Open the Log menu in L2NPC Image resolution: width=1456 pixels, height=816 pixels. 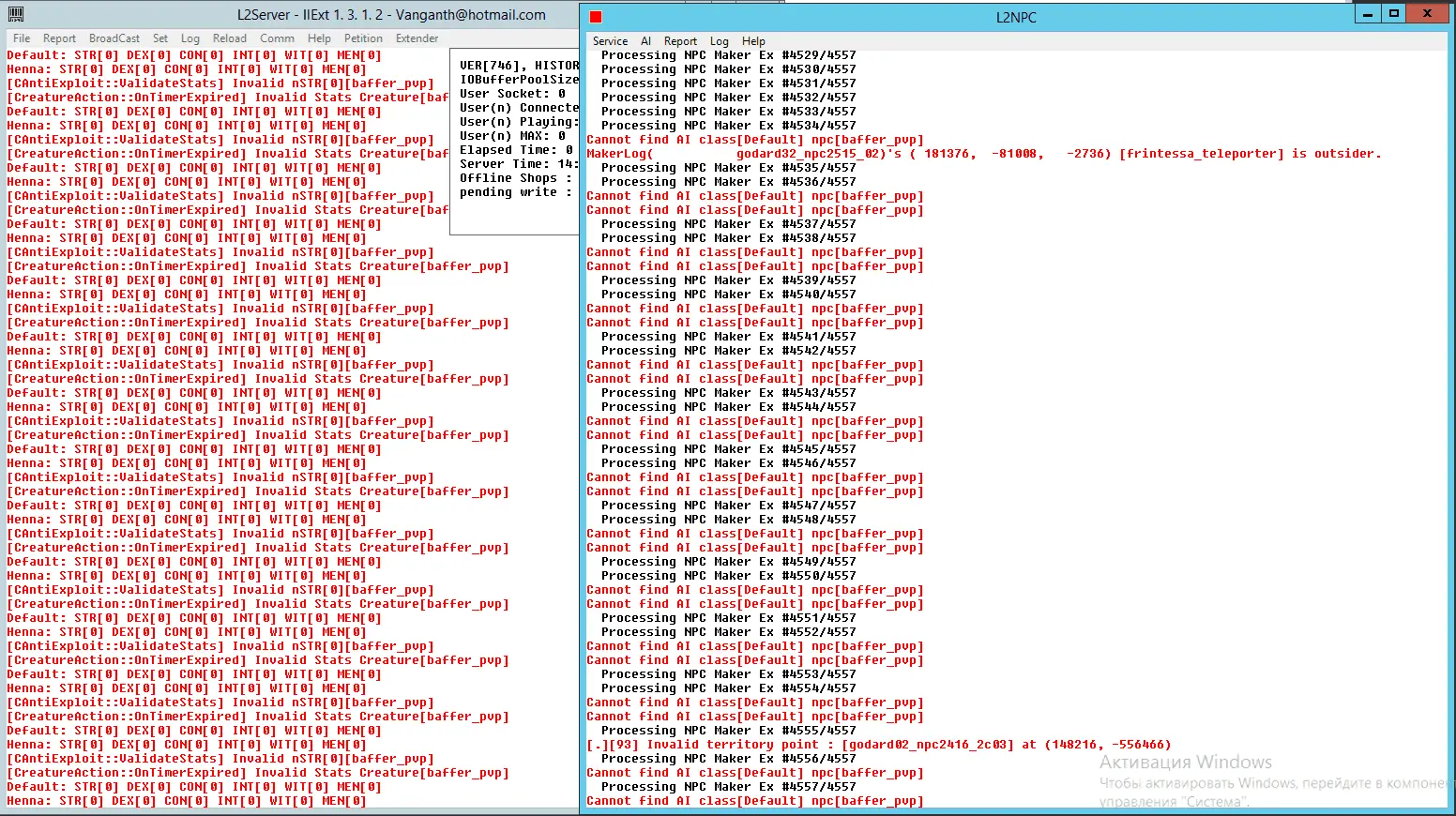click(720, 41)
